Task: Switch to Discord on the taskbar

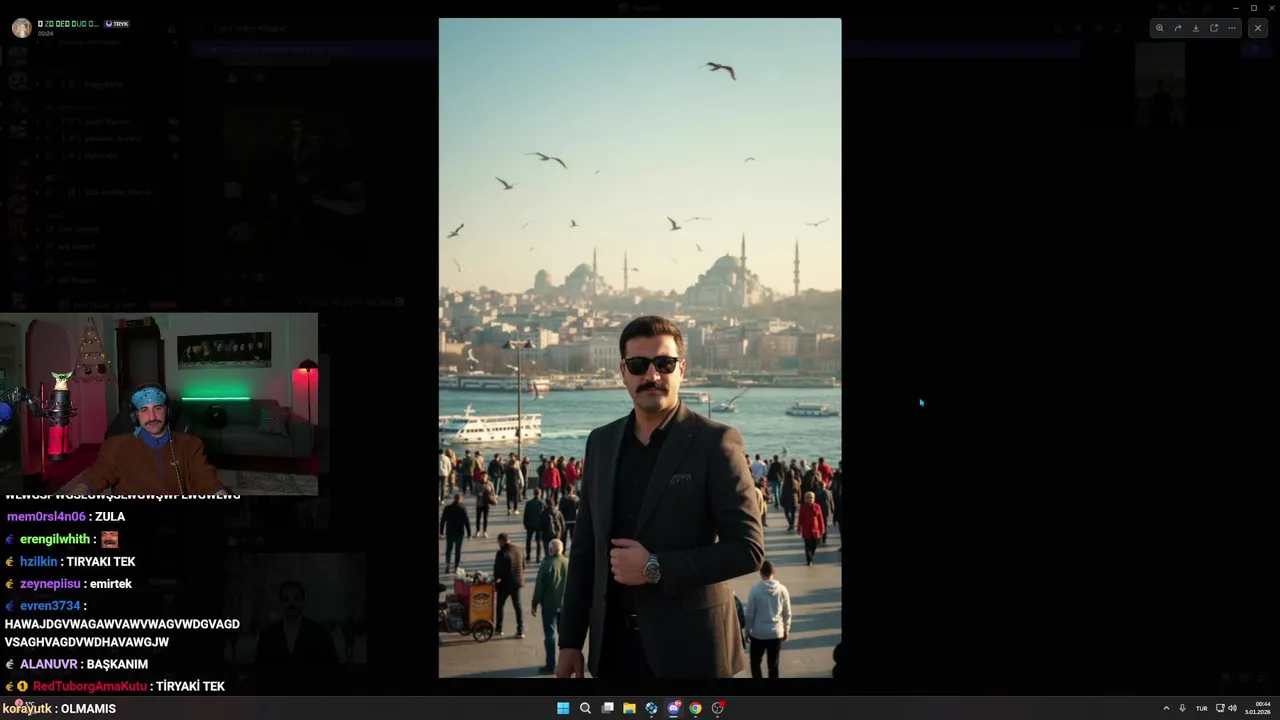Action: click(x=673, y=708)
